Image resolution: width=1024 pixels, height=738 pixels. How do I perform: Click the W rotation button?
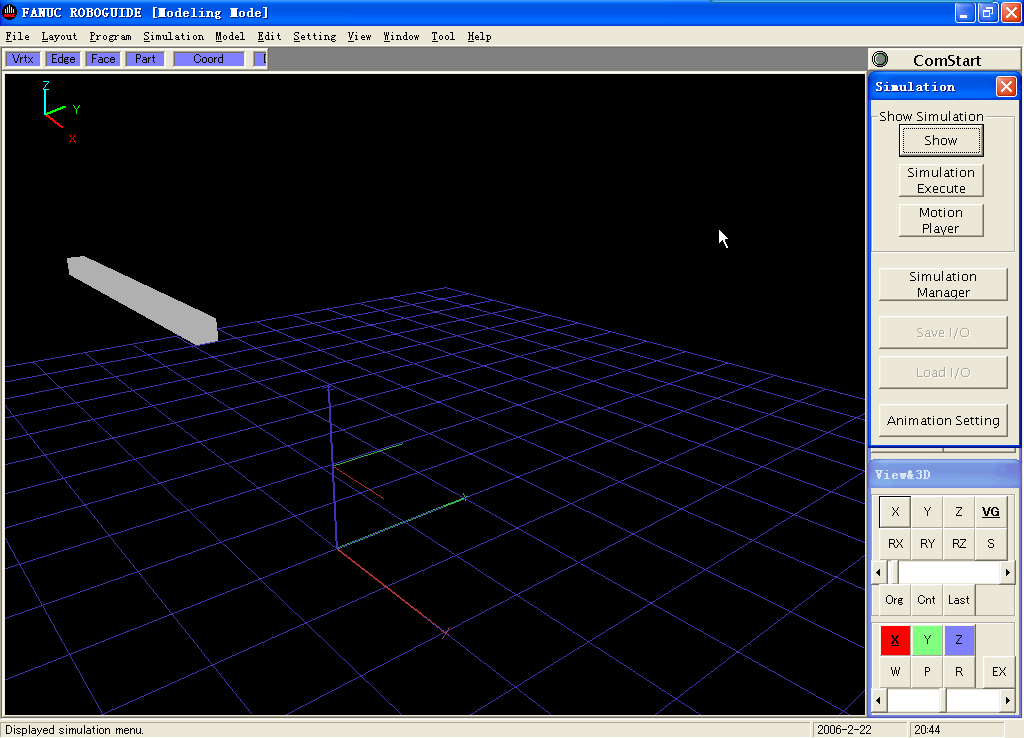coord(895,671)
